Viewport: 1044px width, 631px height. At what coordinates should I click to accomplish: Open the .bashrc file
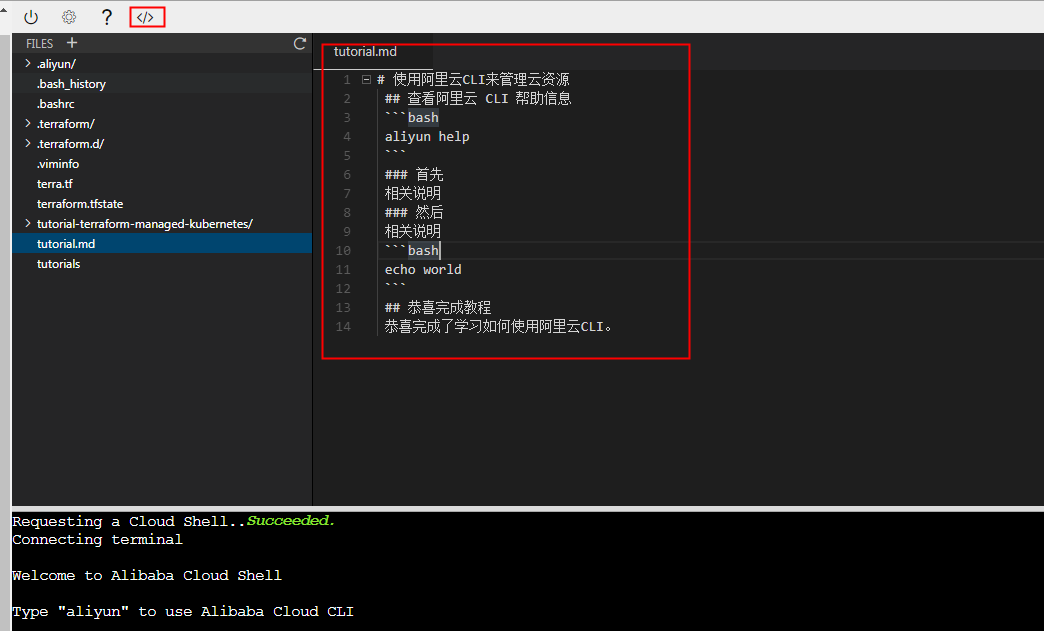pos(56,104)
